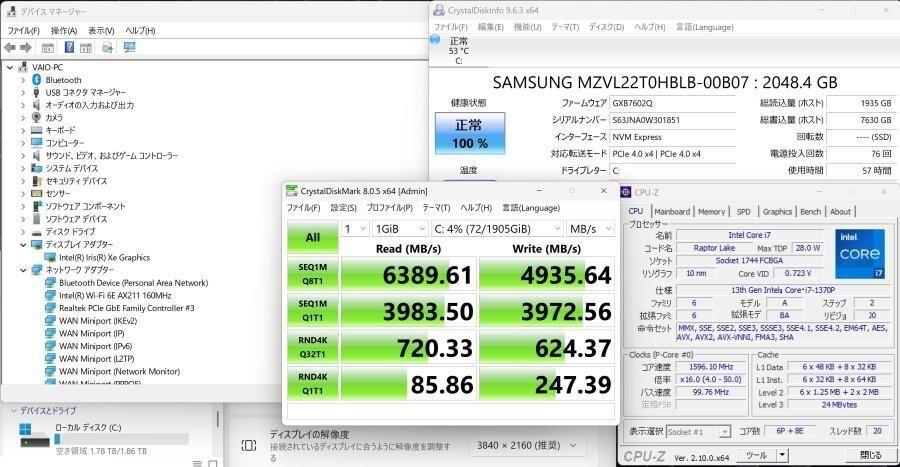Select the Intel Wi-Fi 6E AX211 adapter icon
This screenshot has height=467, width=900.
click(51, 295)
